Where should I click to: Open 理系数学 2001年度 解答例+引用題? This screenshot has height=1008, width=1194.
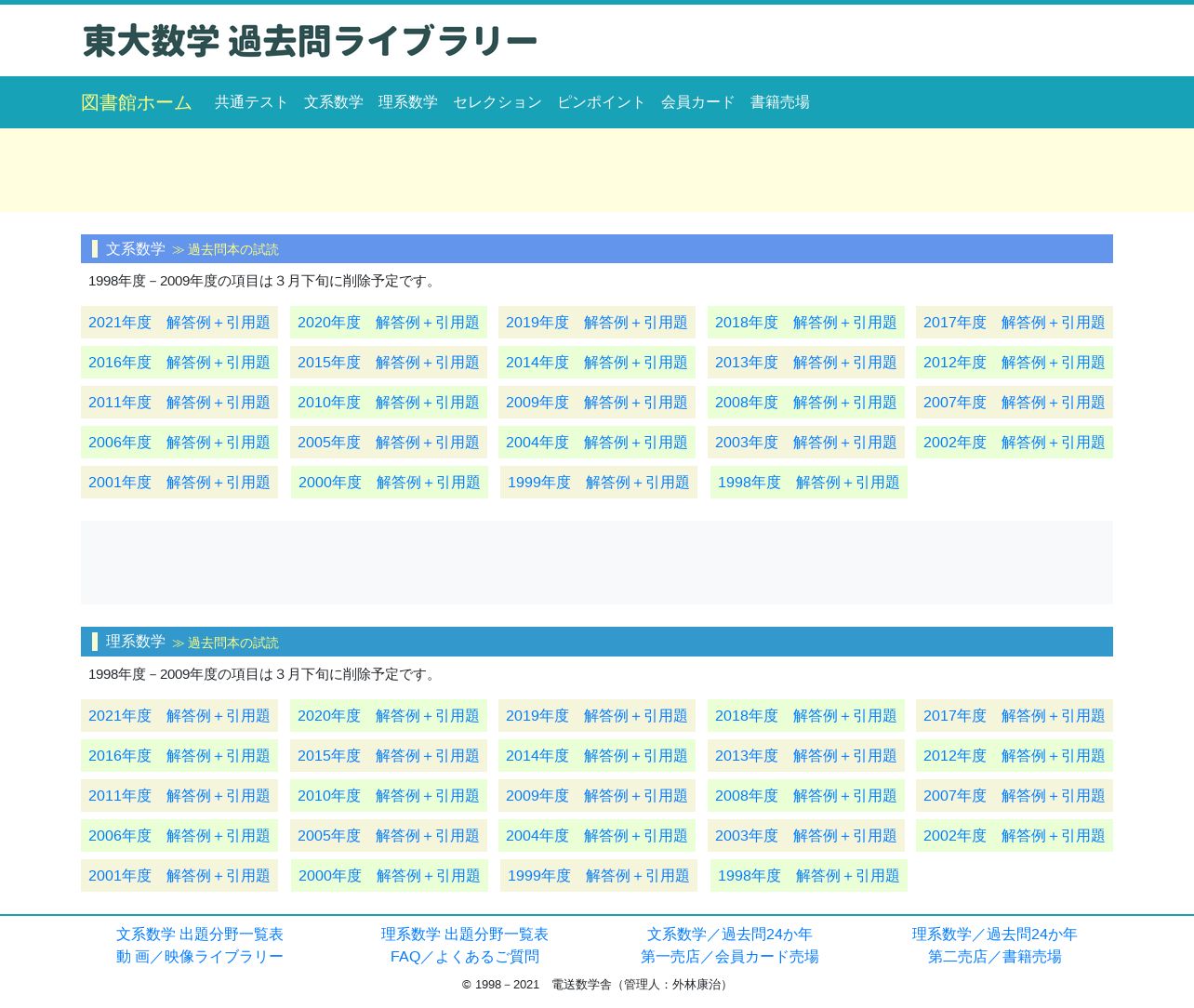coord(179,876)
